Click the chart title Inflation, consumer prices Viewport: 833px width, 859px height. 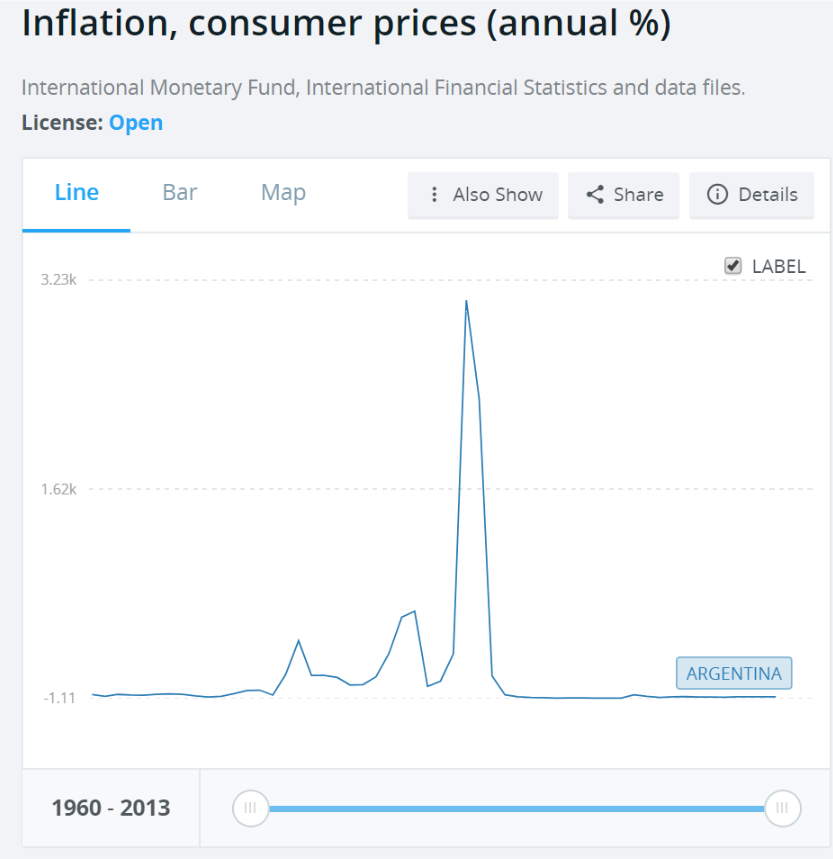pos(346,24)
